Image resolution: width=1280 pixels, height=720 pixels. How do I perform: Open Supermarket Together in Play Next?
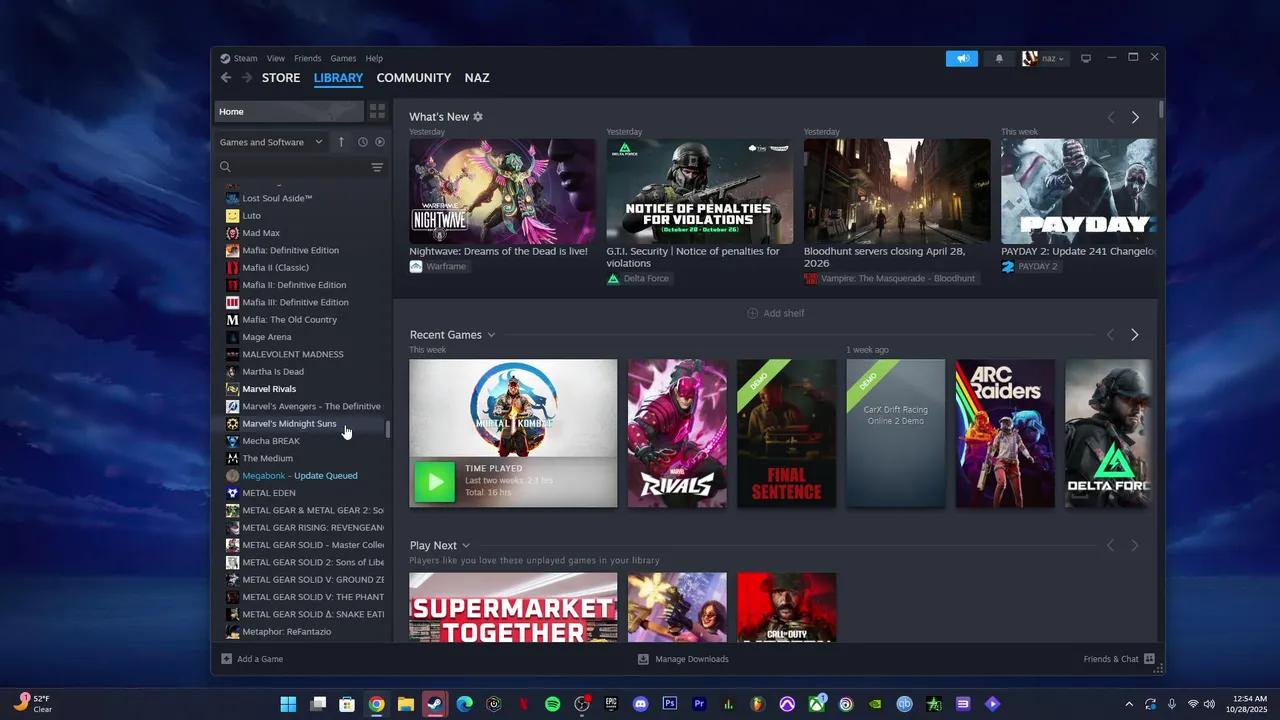click(x=513, y=607)
